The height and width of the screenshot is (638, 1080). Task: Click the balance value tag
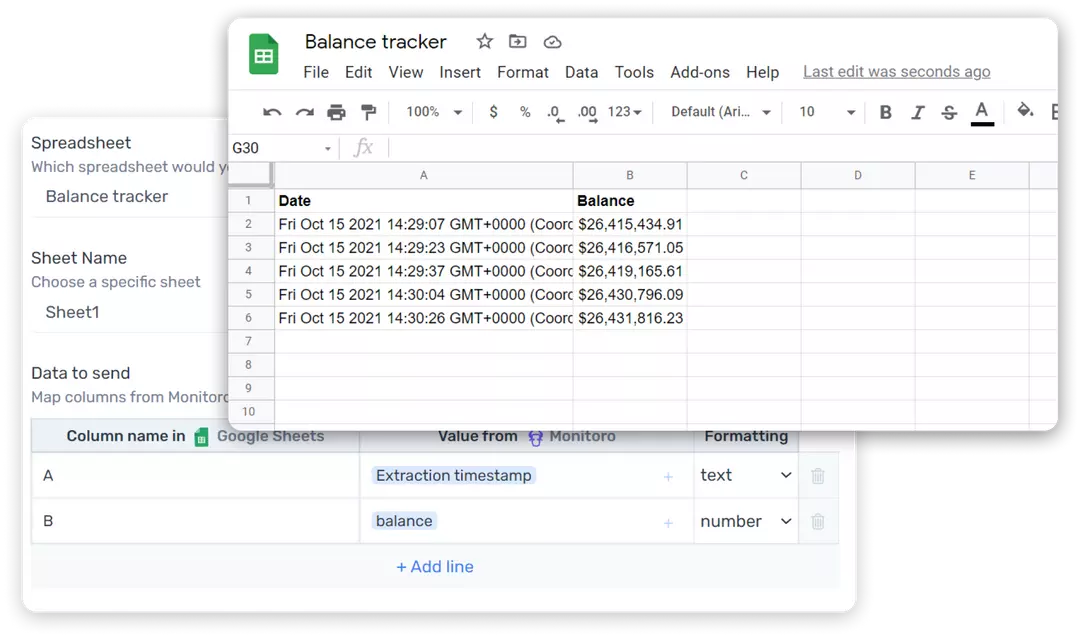point(404,521)
